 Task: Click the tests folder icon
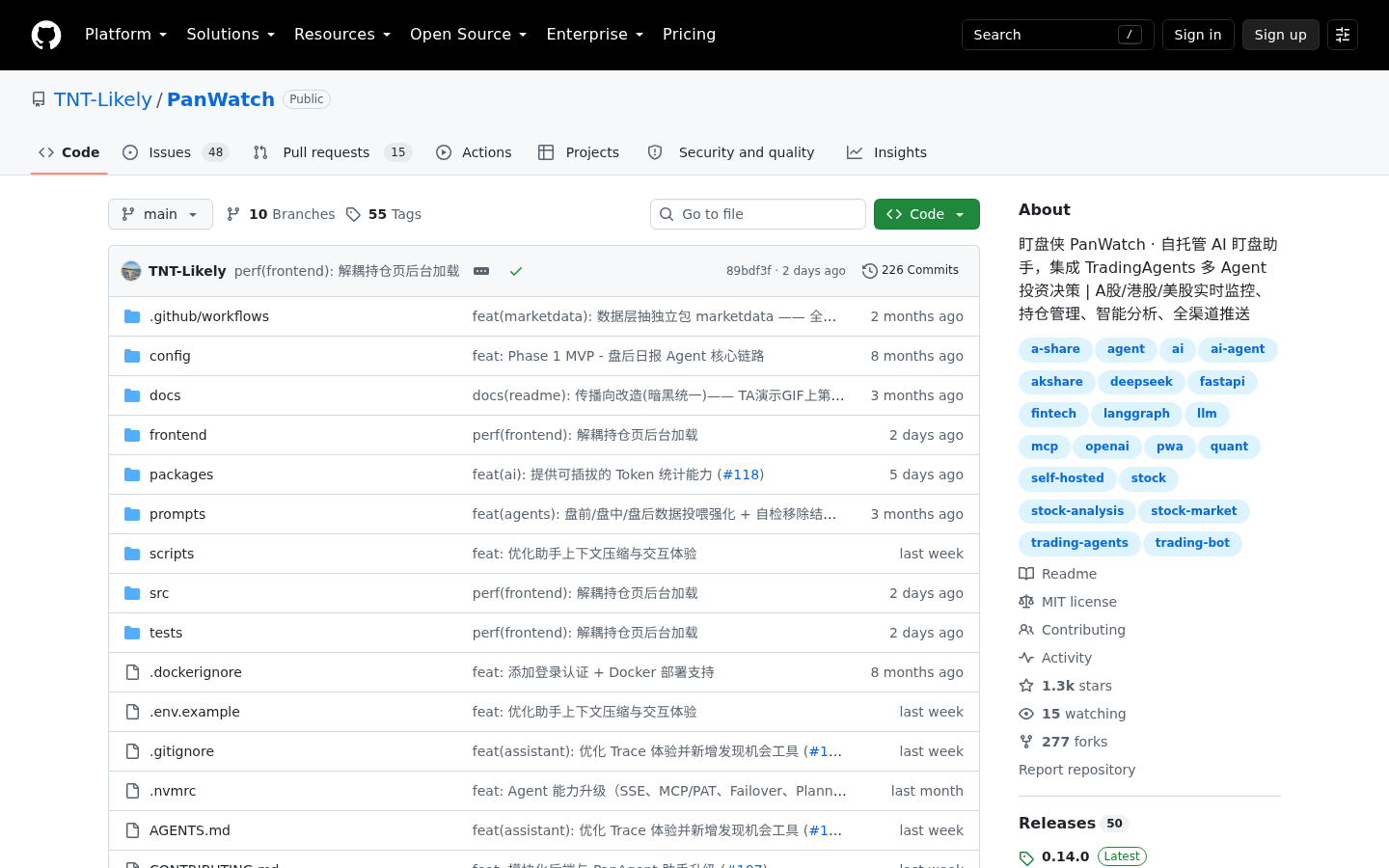132,633
